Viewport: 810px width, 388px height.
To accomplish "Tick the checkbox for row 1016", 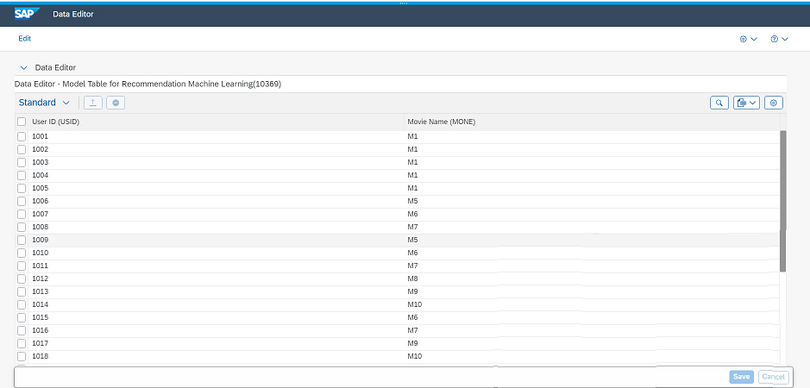I will click(22, 330).
